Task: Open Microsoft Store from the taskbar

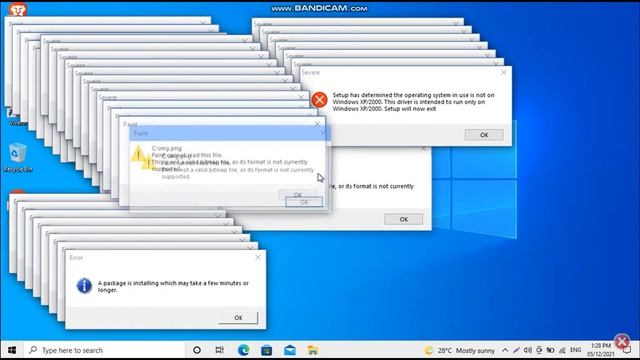Action: [267, 350]
